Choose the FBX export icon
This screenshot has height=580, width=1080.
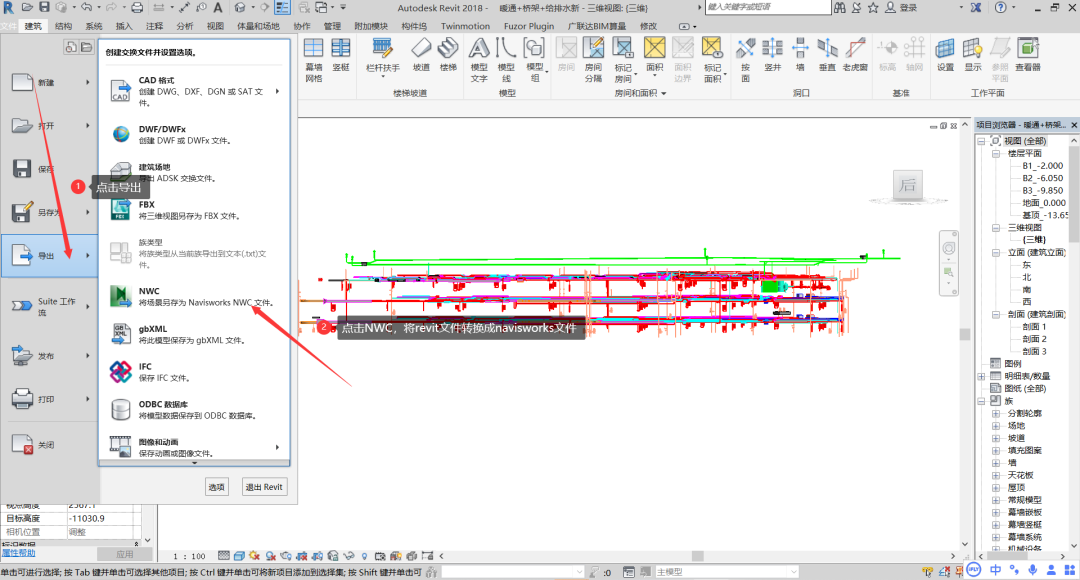(121, 209)
